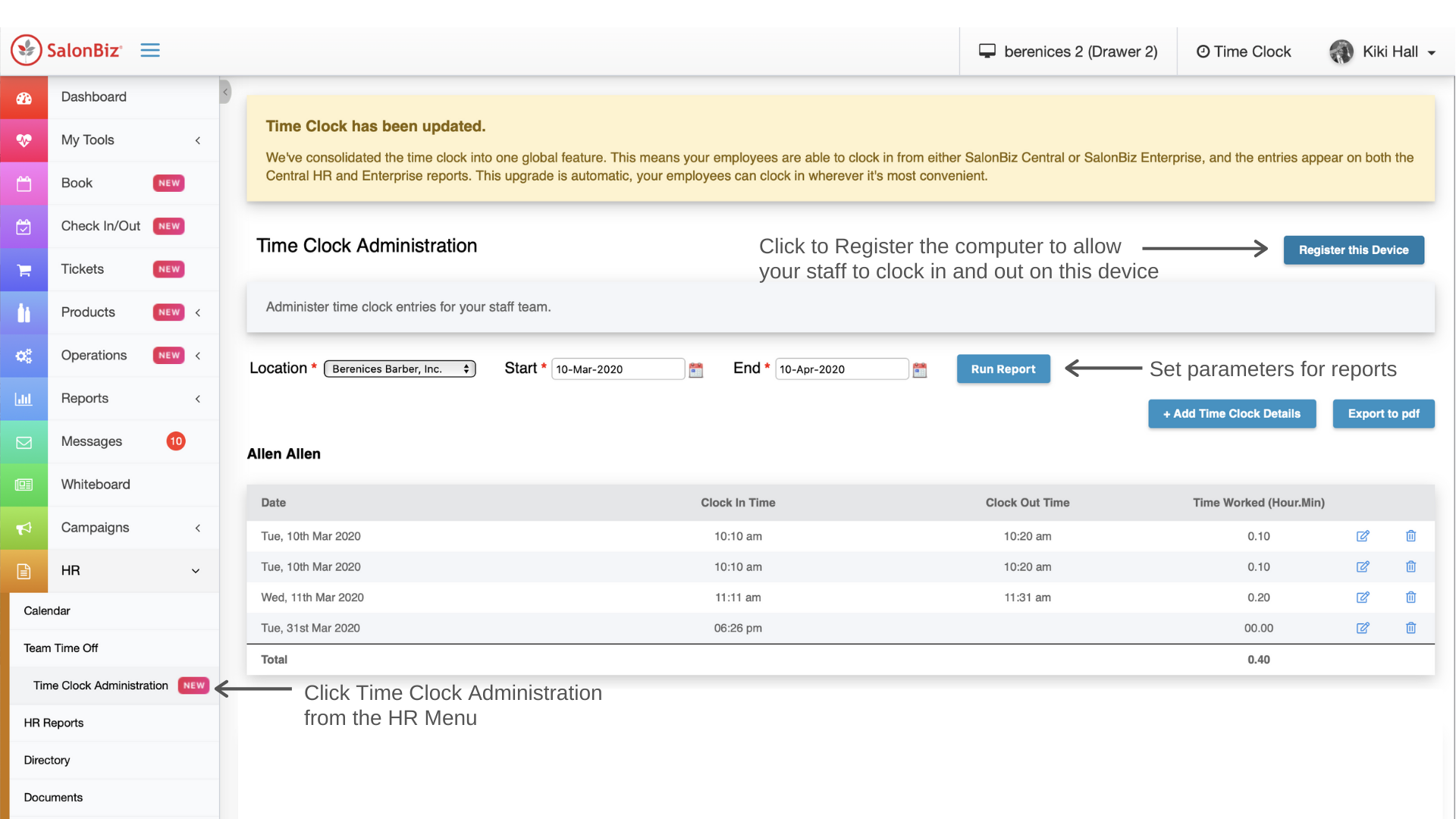Click the Total value 0.40

coord(1258,660)
